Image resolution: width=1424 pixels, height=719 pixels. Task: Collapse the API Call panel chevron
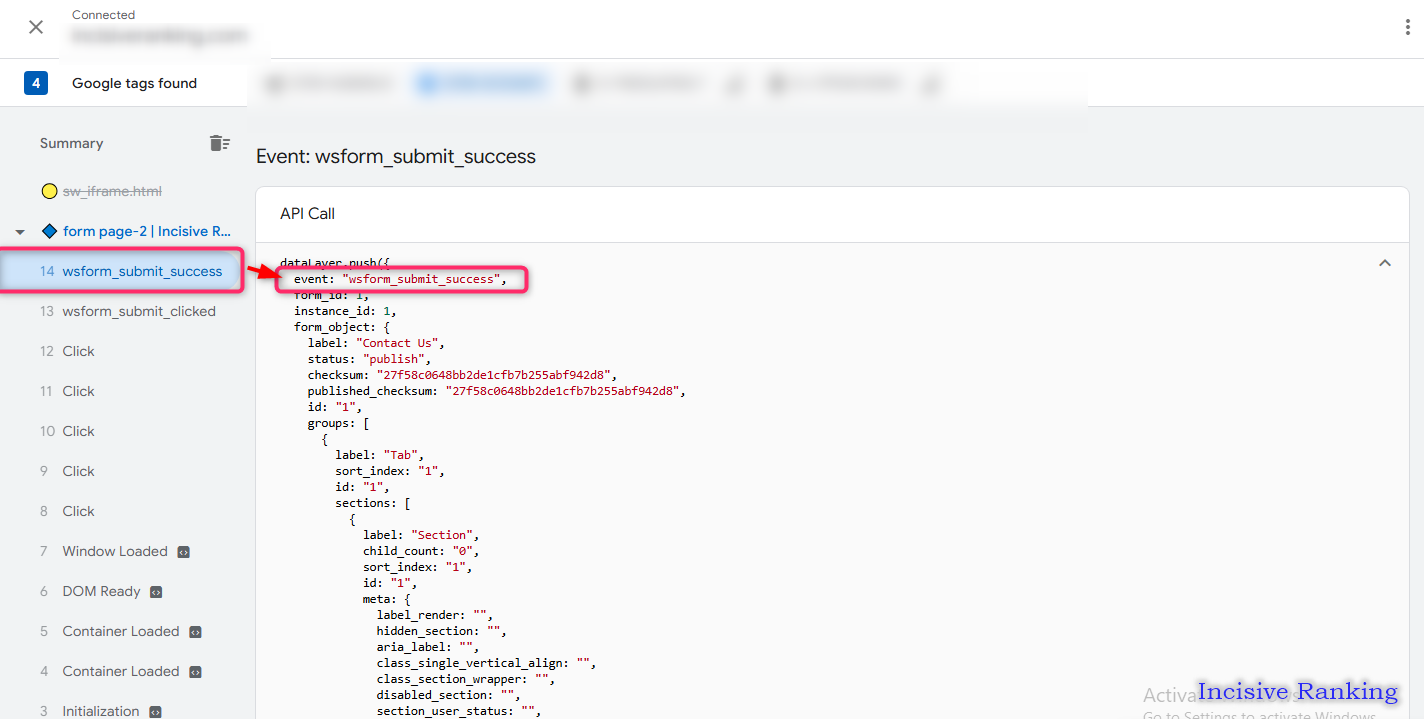pyautogui.click(x=1385, y=263)
